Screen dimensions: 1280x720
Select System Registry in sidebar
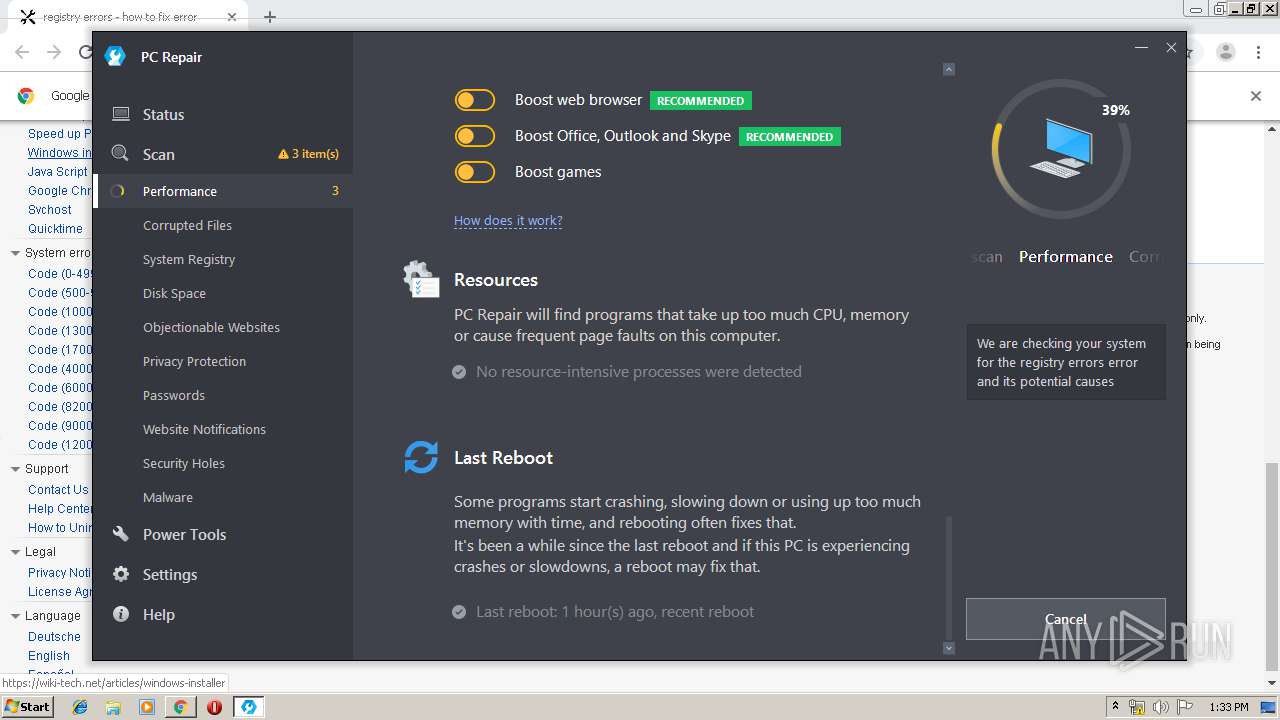(x=189, y=259)
